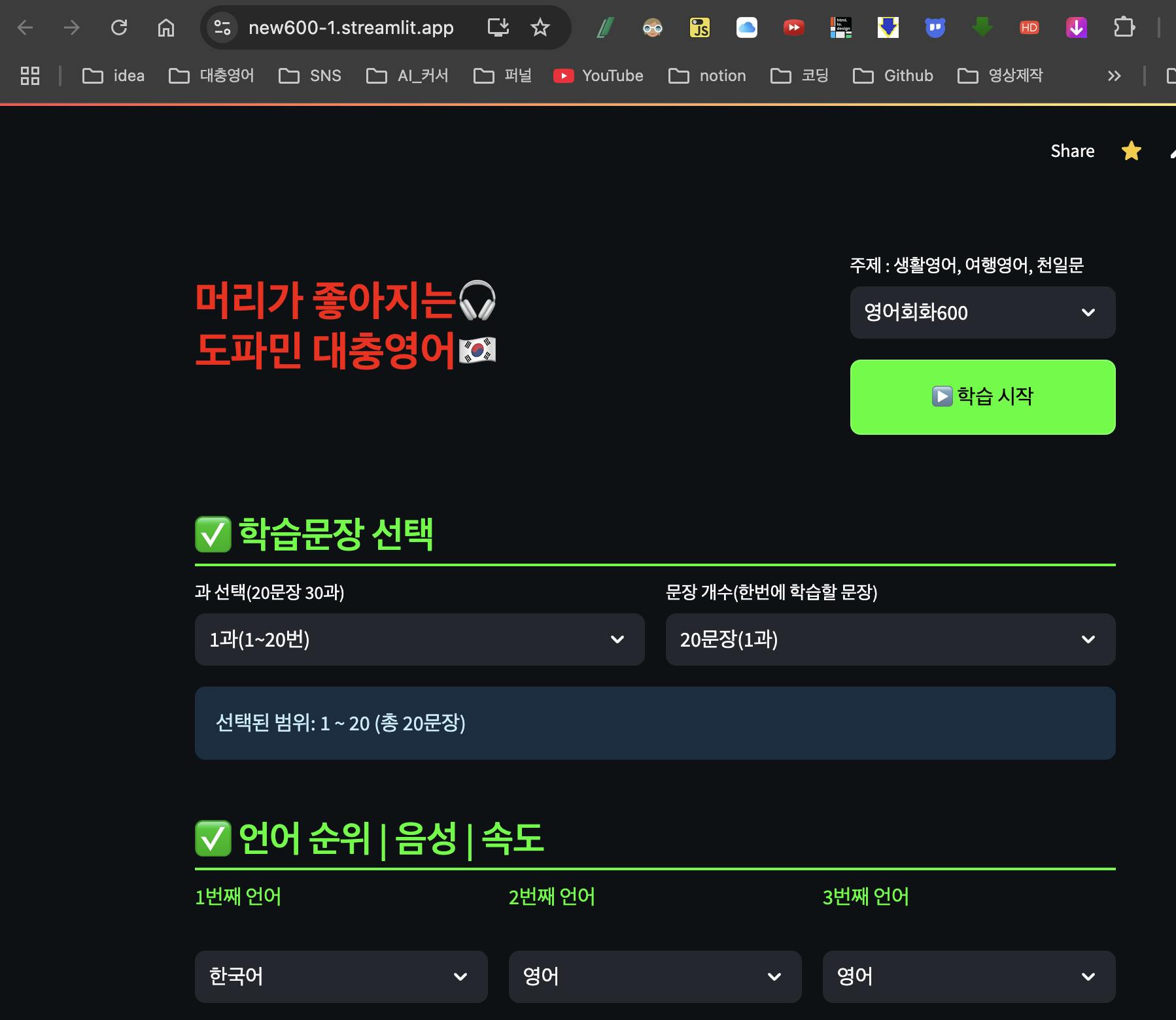Click the 2번째 언어 label

552,896
